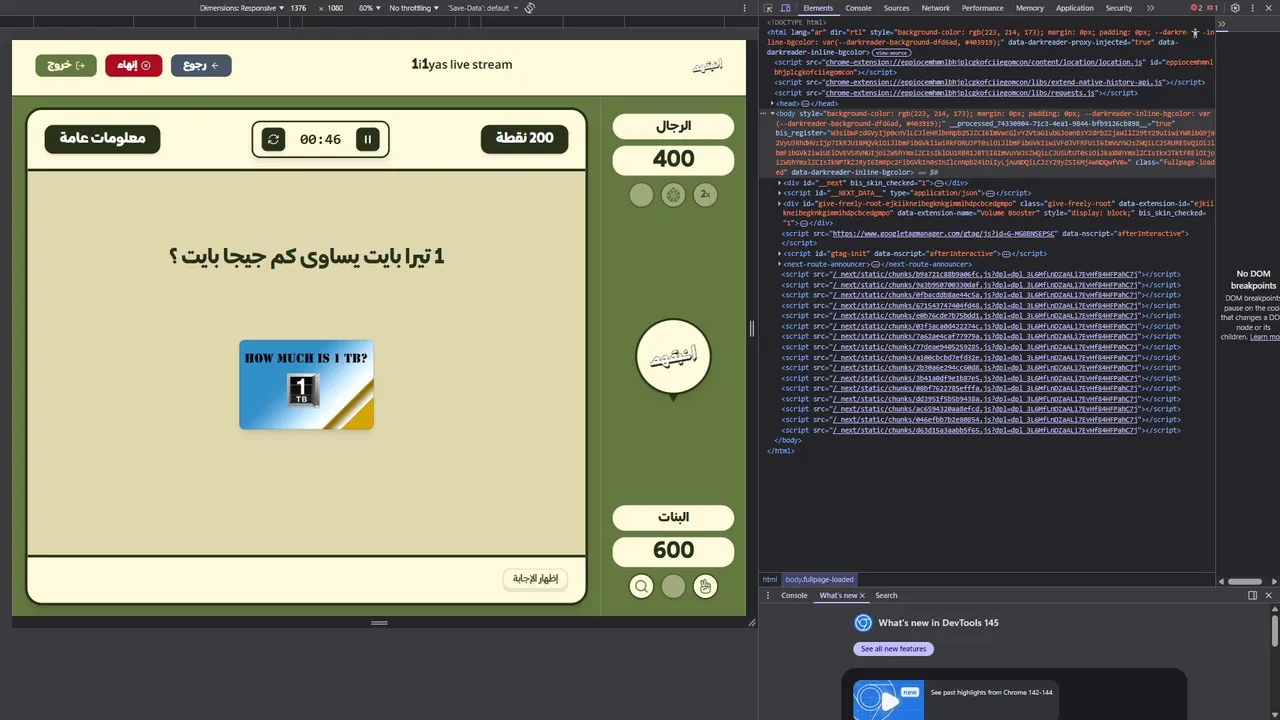This screenshot has height=720, width=1280.
Task: Play the Chrome highlights video thumbnail
Action: (x=889, y=700)
